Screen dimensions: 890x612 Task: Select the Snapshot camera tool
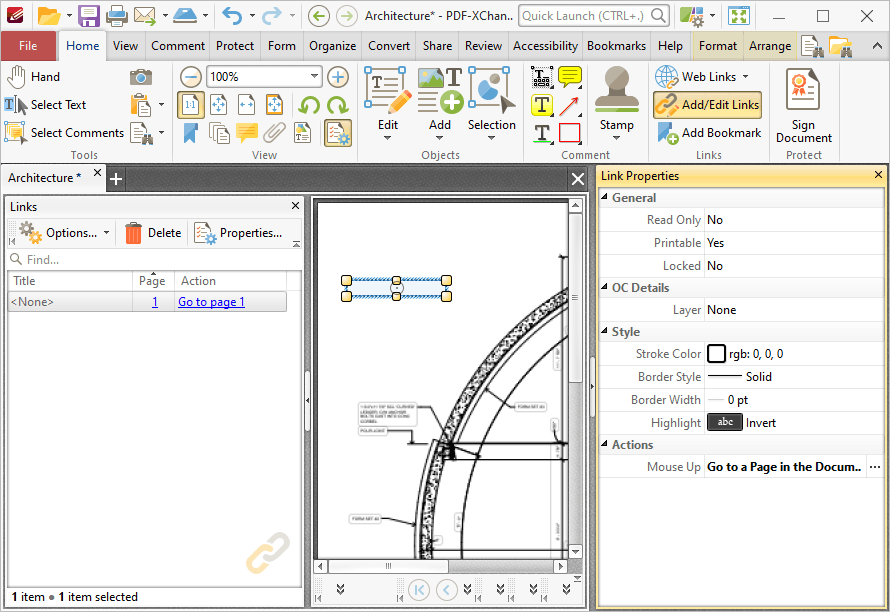coord(140,77)
